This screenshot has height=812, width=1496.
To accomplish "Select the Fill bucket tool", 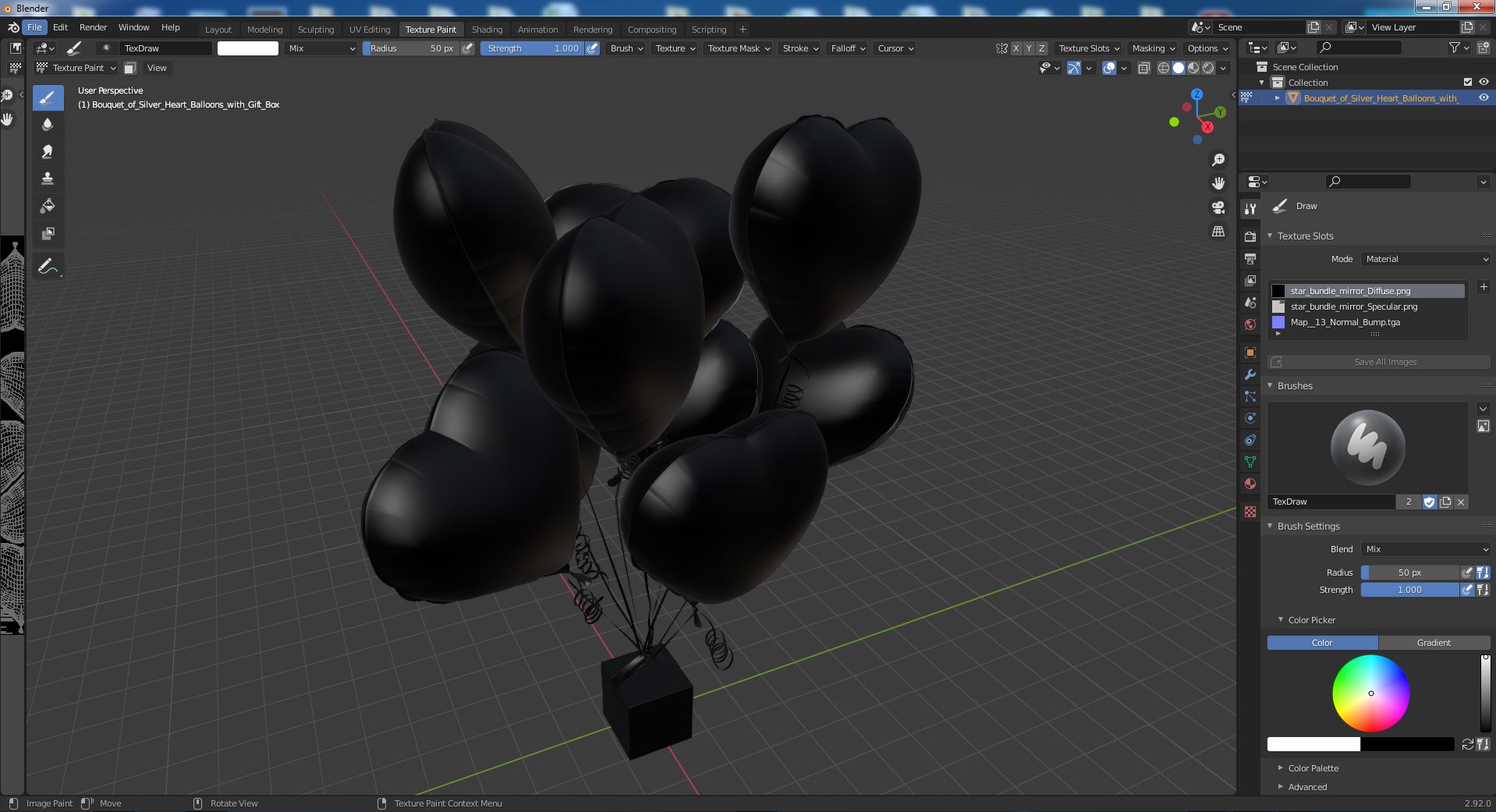I will tap(48, 206).
